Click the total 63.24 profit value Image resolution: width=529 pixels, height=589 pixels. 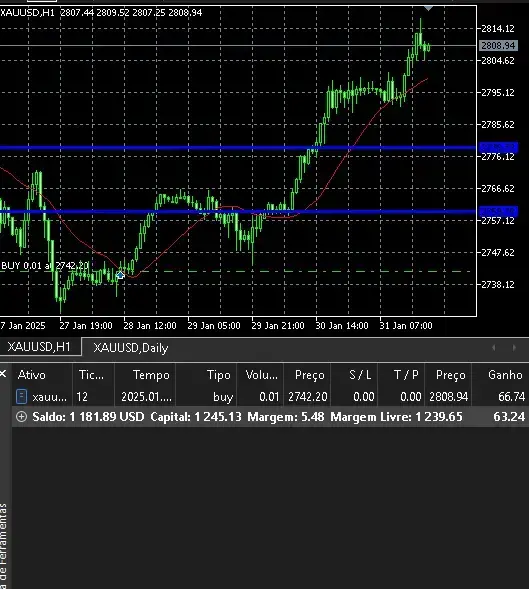point(509,417)
